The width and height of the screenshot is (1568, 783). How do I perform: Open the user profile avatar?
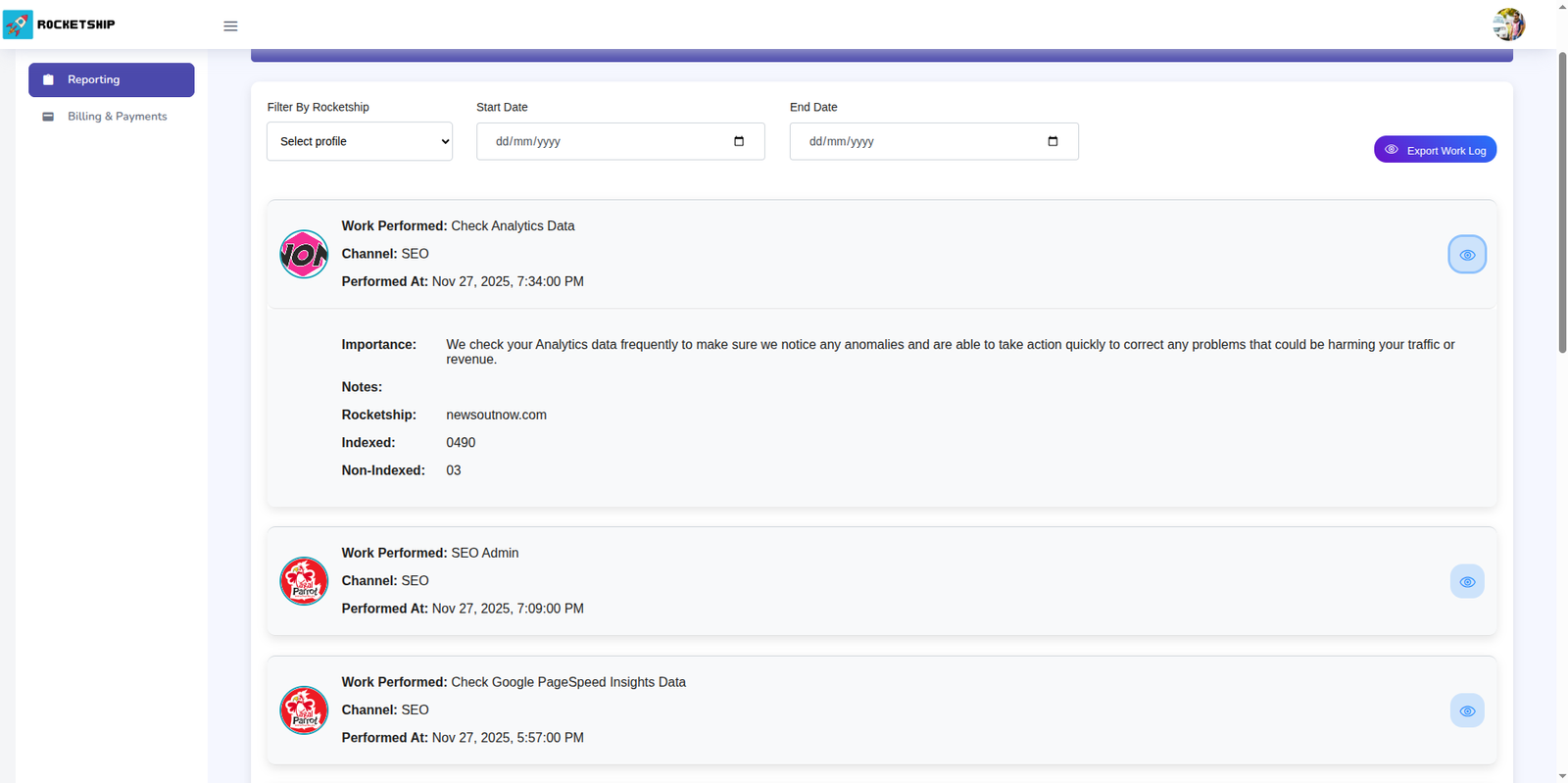point(1508,24)
